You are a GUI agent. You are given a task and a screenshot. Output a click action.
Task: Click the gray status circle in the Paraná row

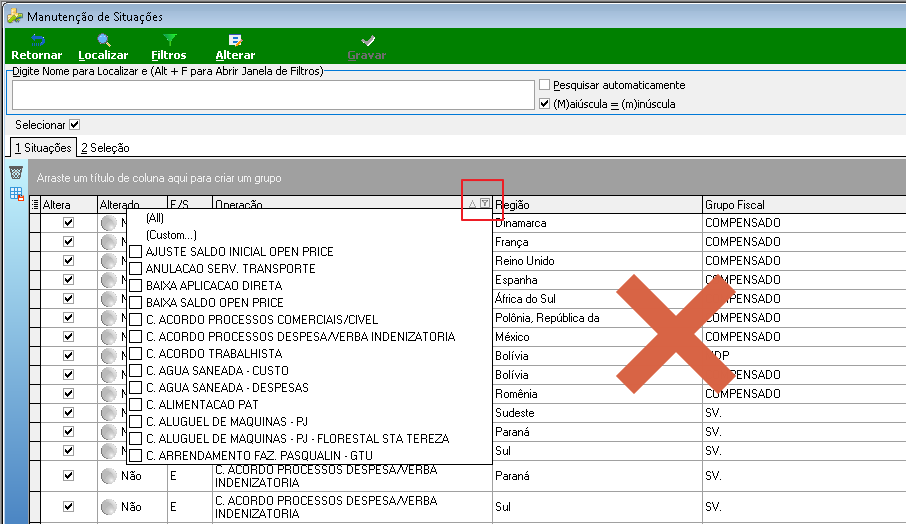109,476
